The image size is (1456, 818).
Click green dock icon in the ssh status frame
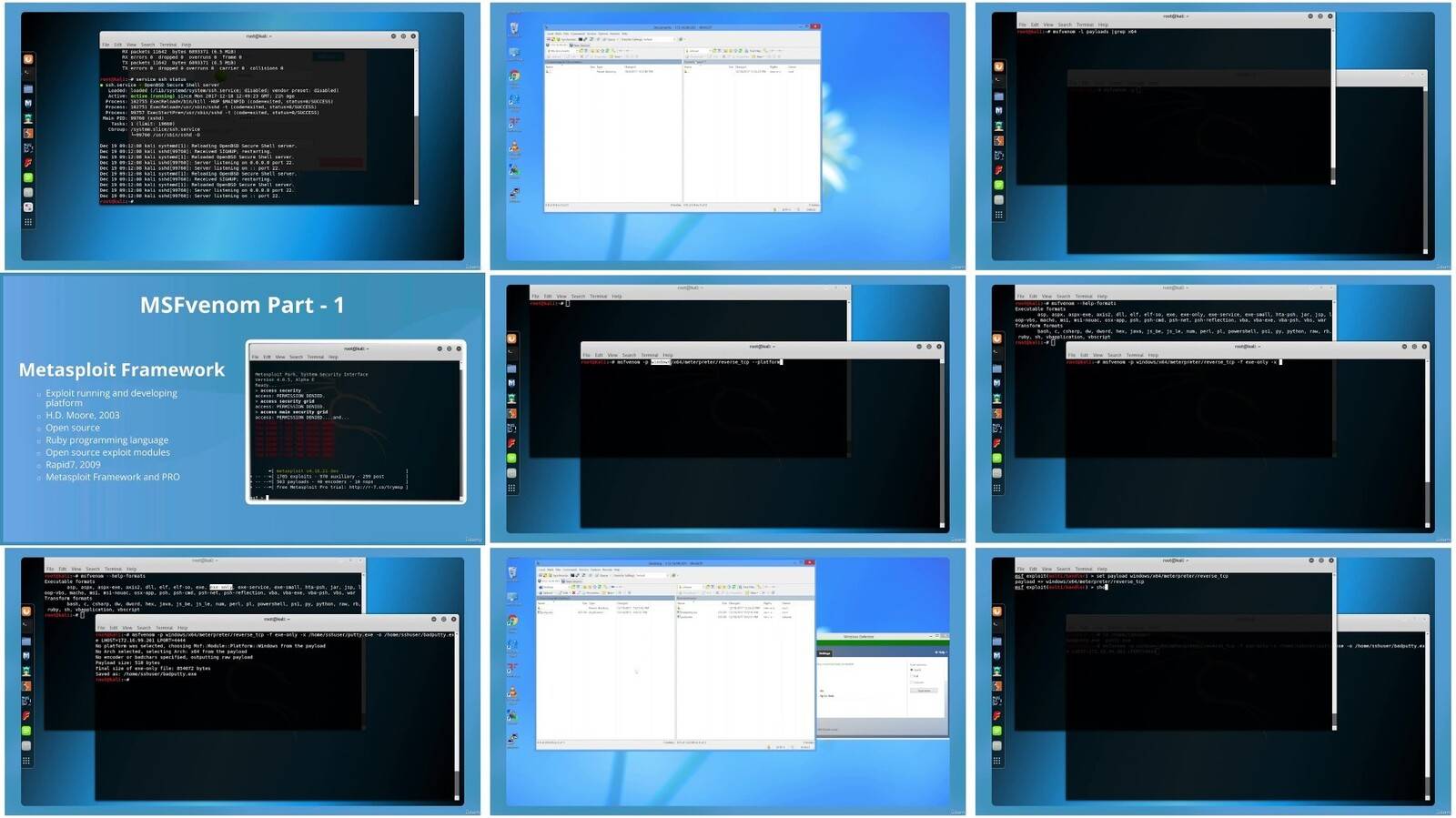(28, 177)
